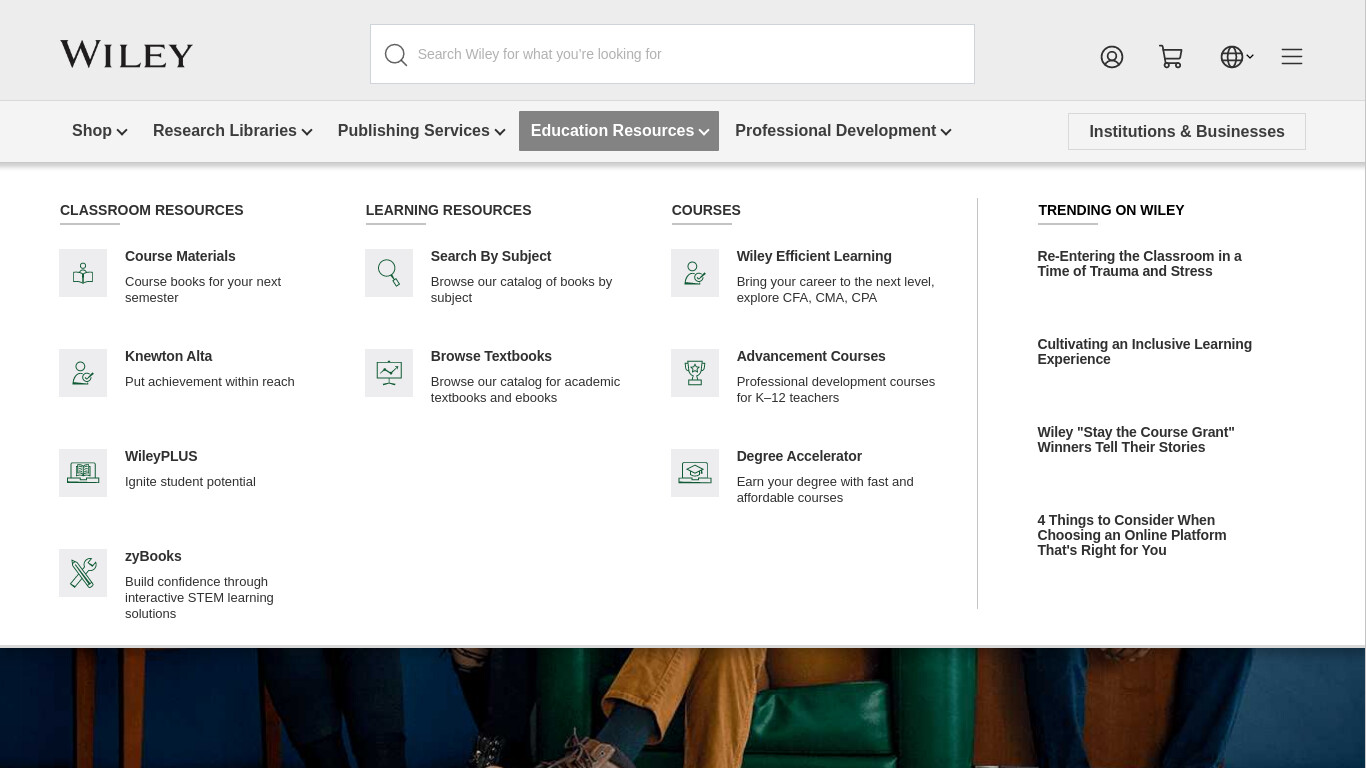Click the Search By Subject magnifier icon
The width and height of the screenshot is (1366, 768).
[389, 273]
